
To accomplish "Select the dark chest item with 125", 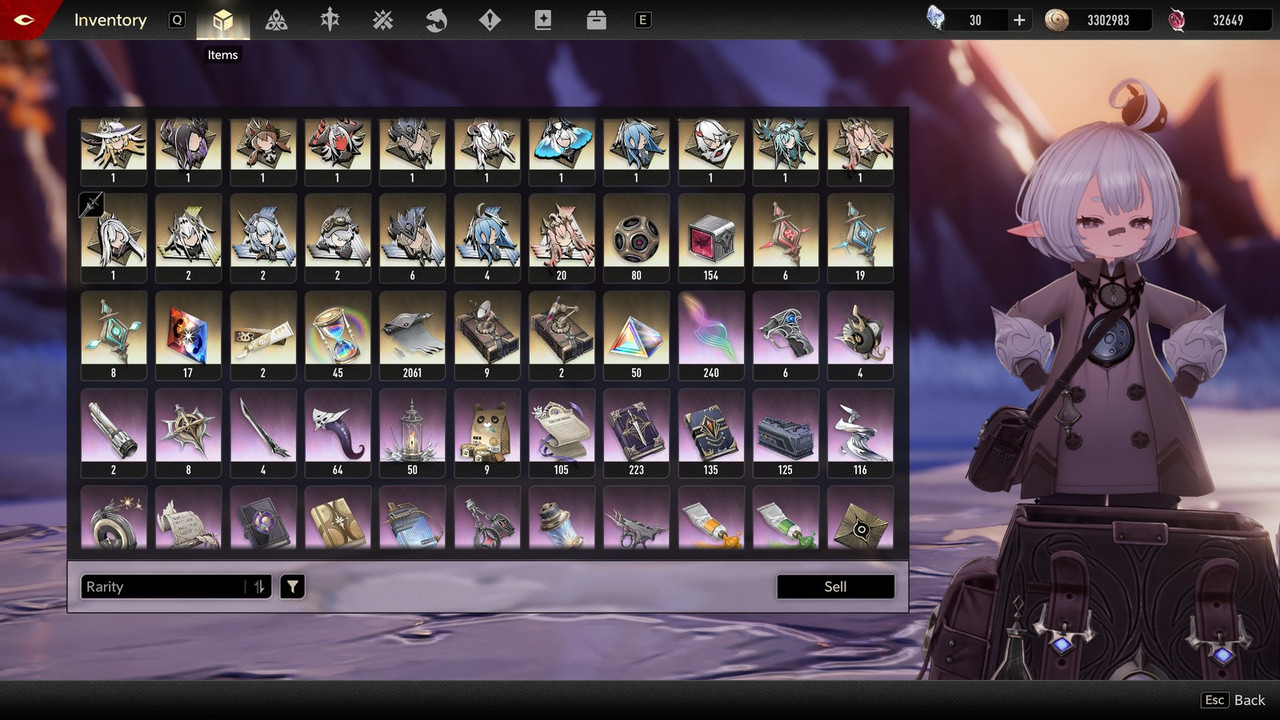I will [x=785, y=432].
